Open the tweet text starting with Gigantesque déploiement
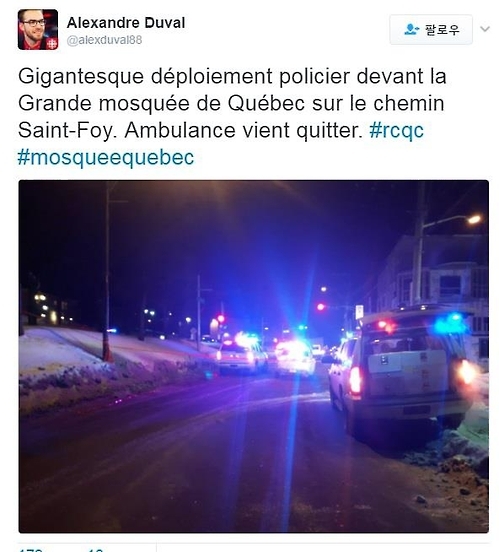499x552 pixels. 232,104
